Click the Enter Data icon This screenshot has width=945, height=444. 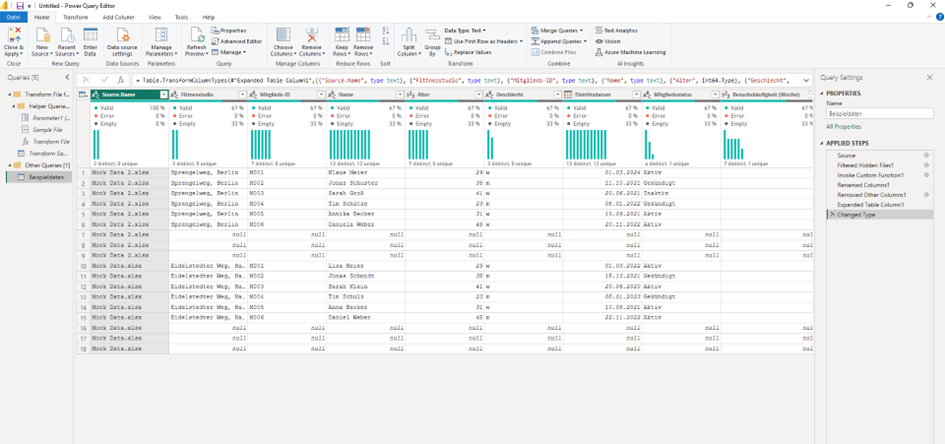click(90, 34)
